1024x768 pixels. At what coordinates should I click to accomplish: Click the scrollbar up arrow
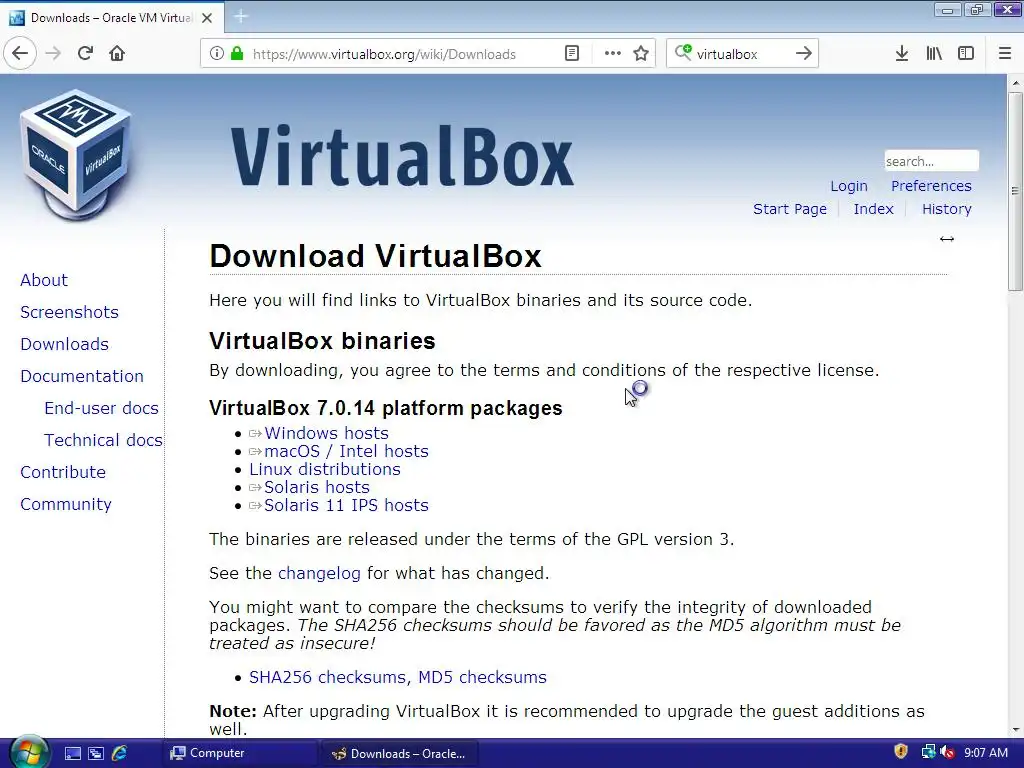click(1015, 83)
